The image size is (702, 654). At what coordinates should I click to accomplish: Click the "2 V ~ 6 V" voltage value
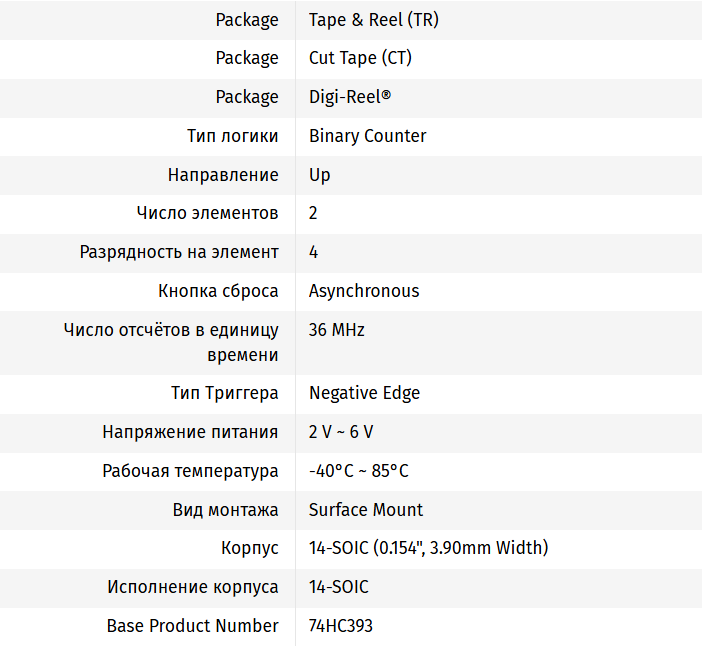pyautogui.click(x=341, y=432)
